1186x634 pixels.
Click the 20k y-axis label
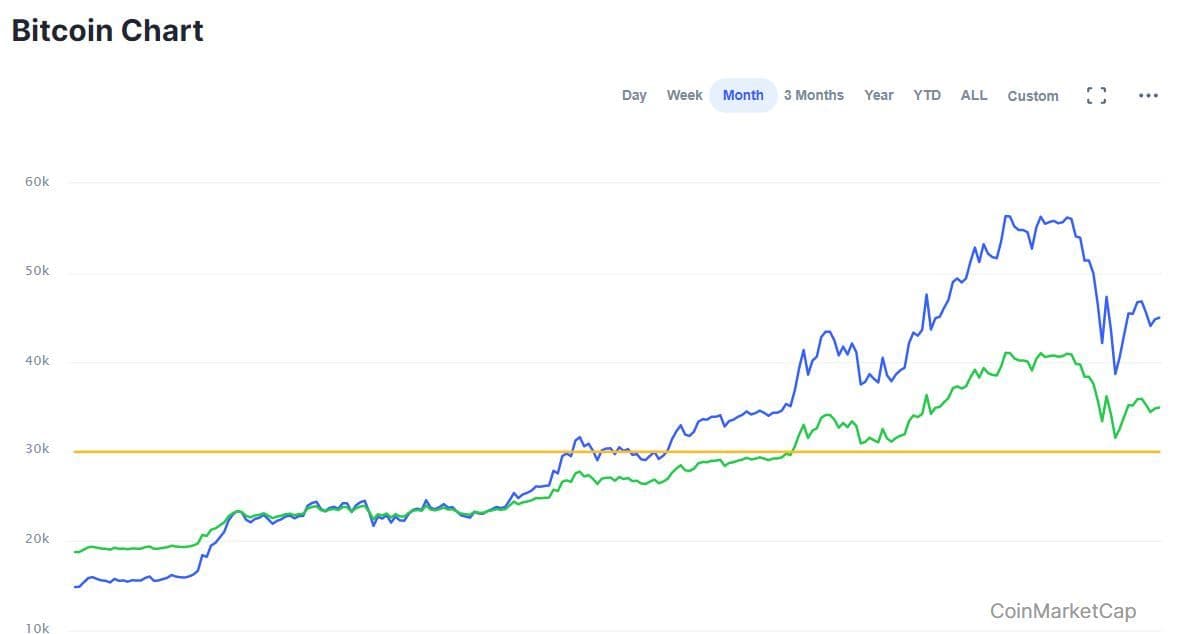click(x=38, y=540)
